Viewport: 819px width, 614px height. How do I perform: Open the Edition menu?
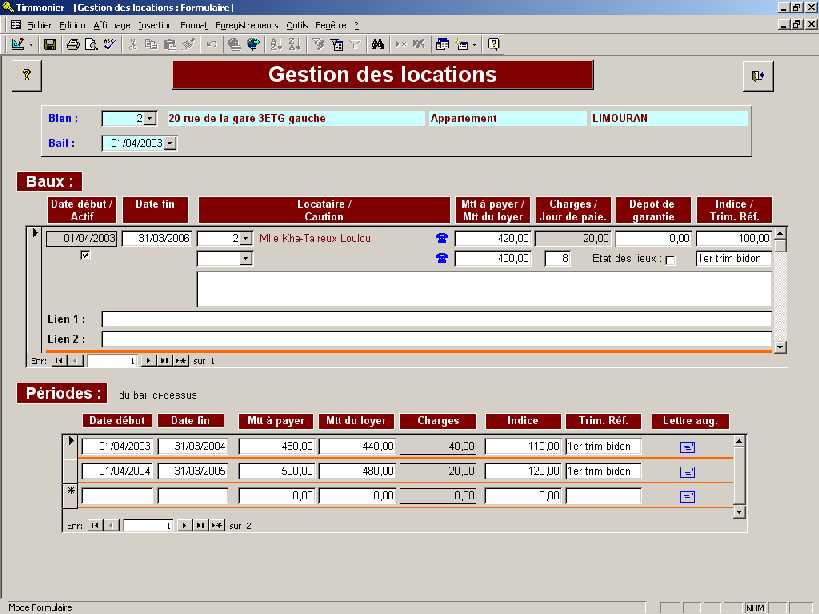72,25
